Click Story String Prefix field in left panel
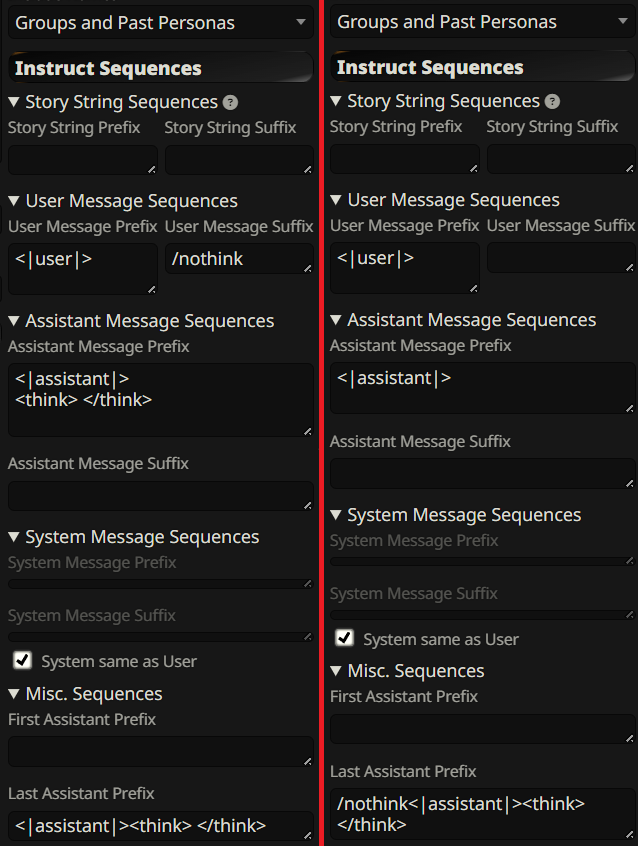This screenshot has width=638, height=846. point(82,160)
